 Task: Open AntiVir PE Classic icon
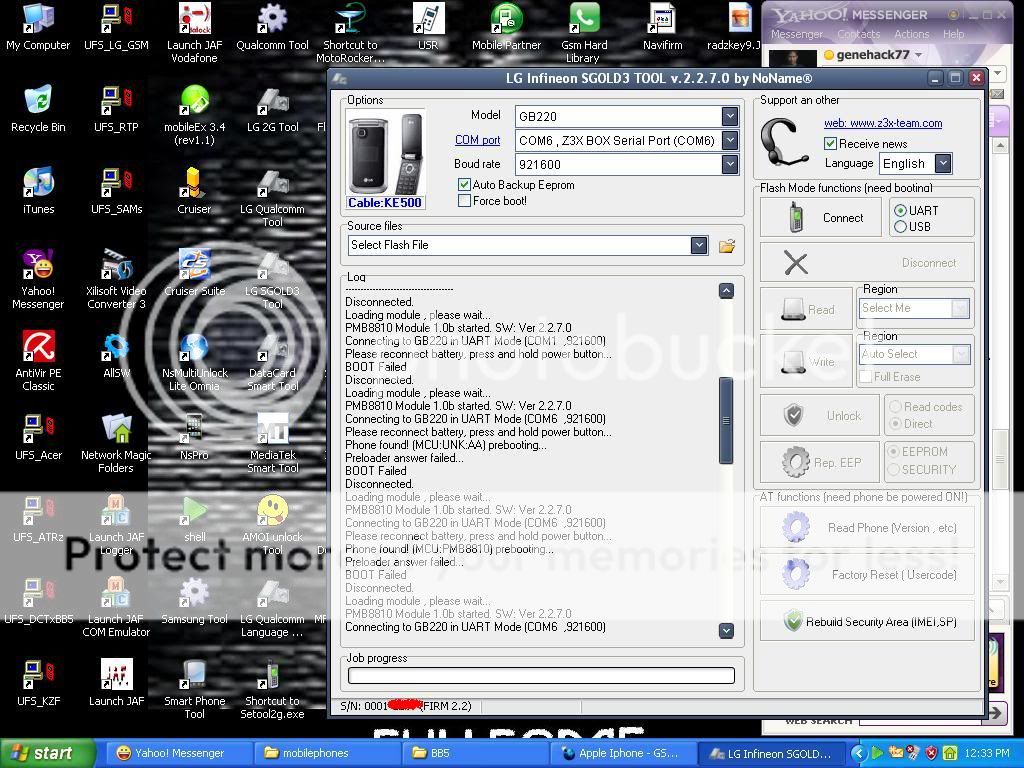[38, 362]
